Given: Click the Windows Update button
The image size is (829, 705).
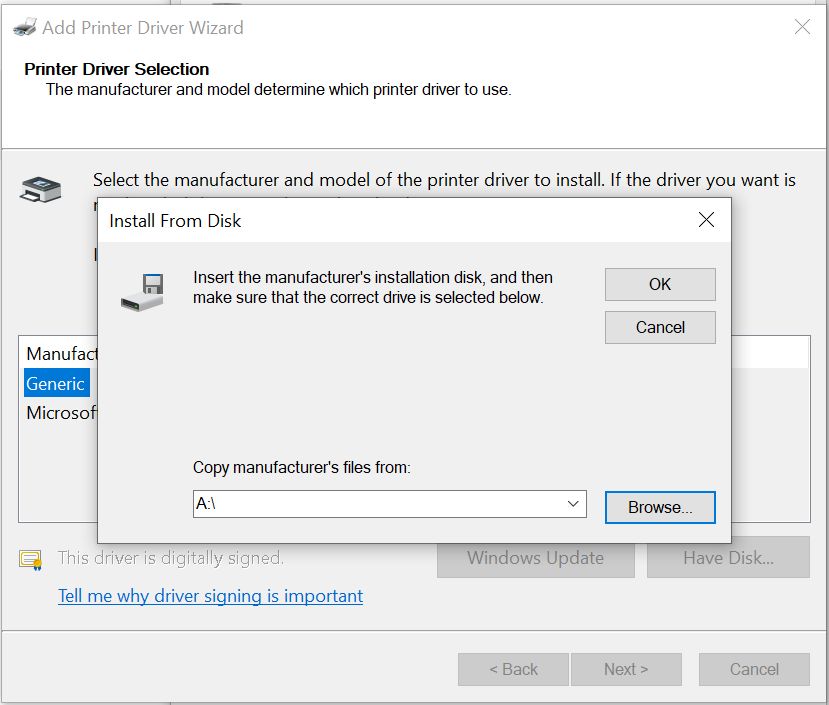Looking at the screenshot, I should click(535, 558).
